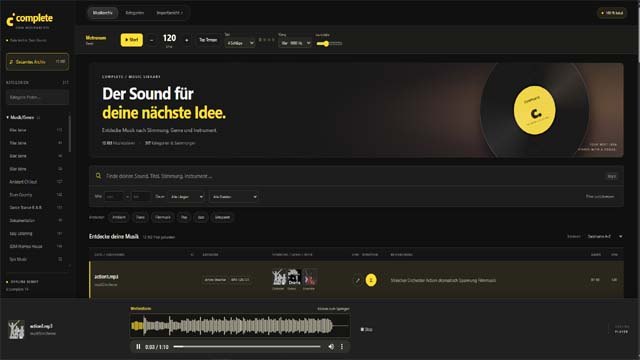Click the yellow round button in action1.mp3 row

[371, 280]
